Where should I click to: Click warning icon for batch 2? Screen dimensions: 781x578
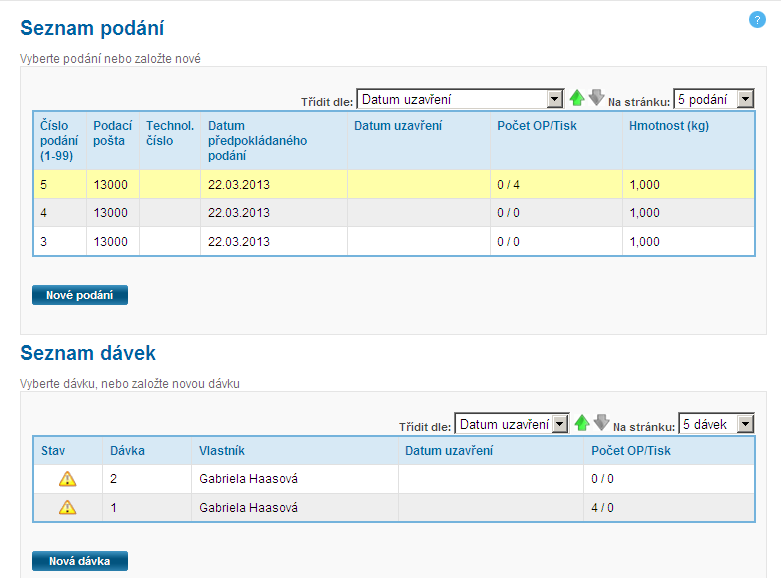tap(67, 479)
